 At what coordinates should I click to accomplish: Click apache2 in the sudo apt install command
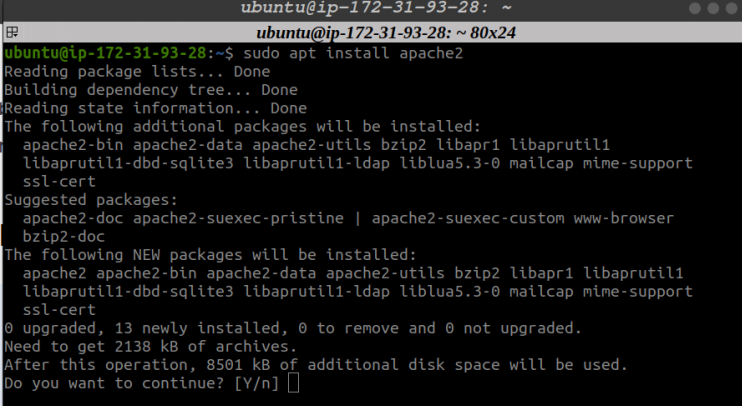click(x=431, y=53)
